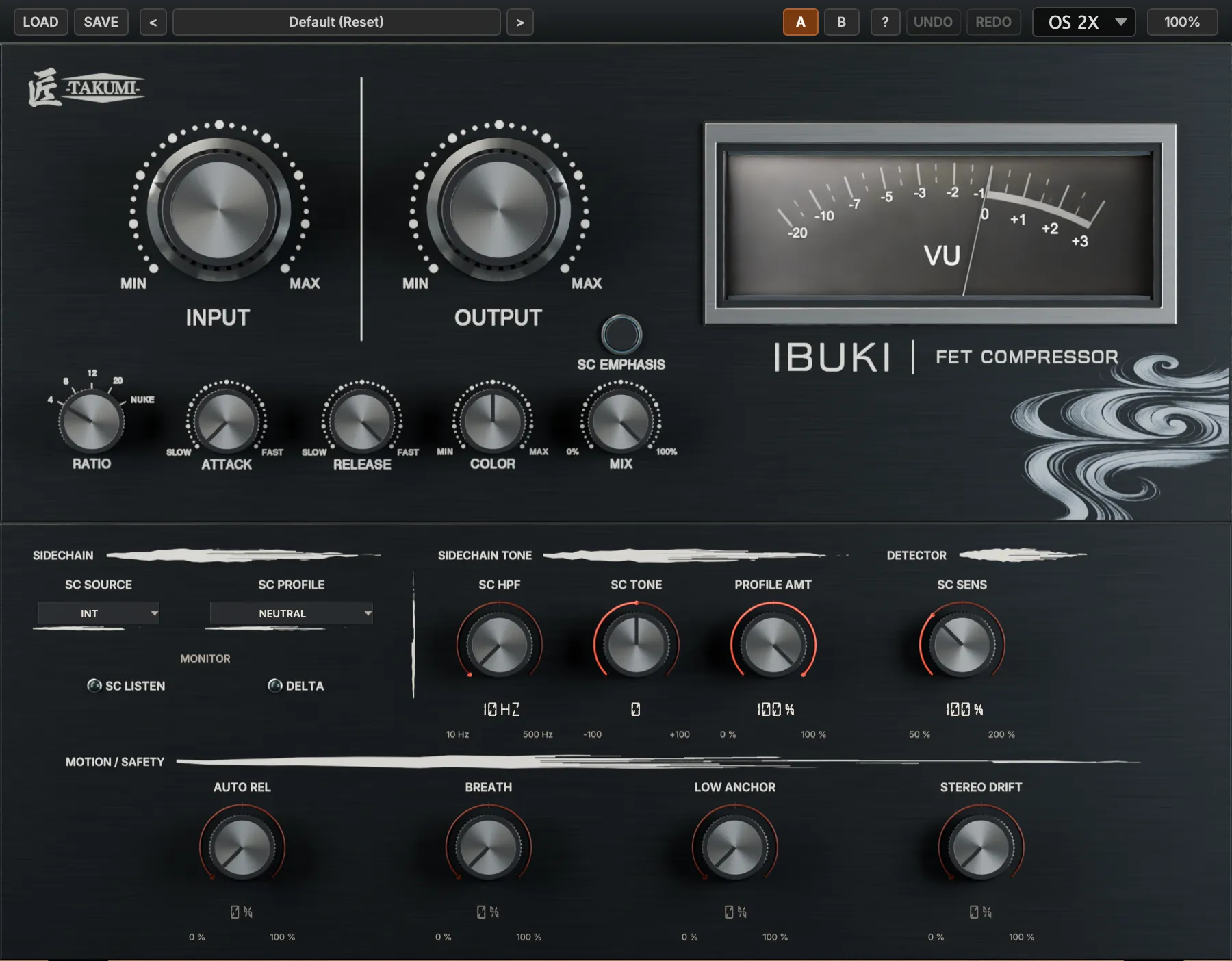Viewport: 1232px width, 961px height.
Task: Click the 10 HZ value under SC HPF
Action: point(501,709)
